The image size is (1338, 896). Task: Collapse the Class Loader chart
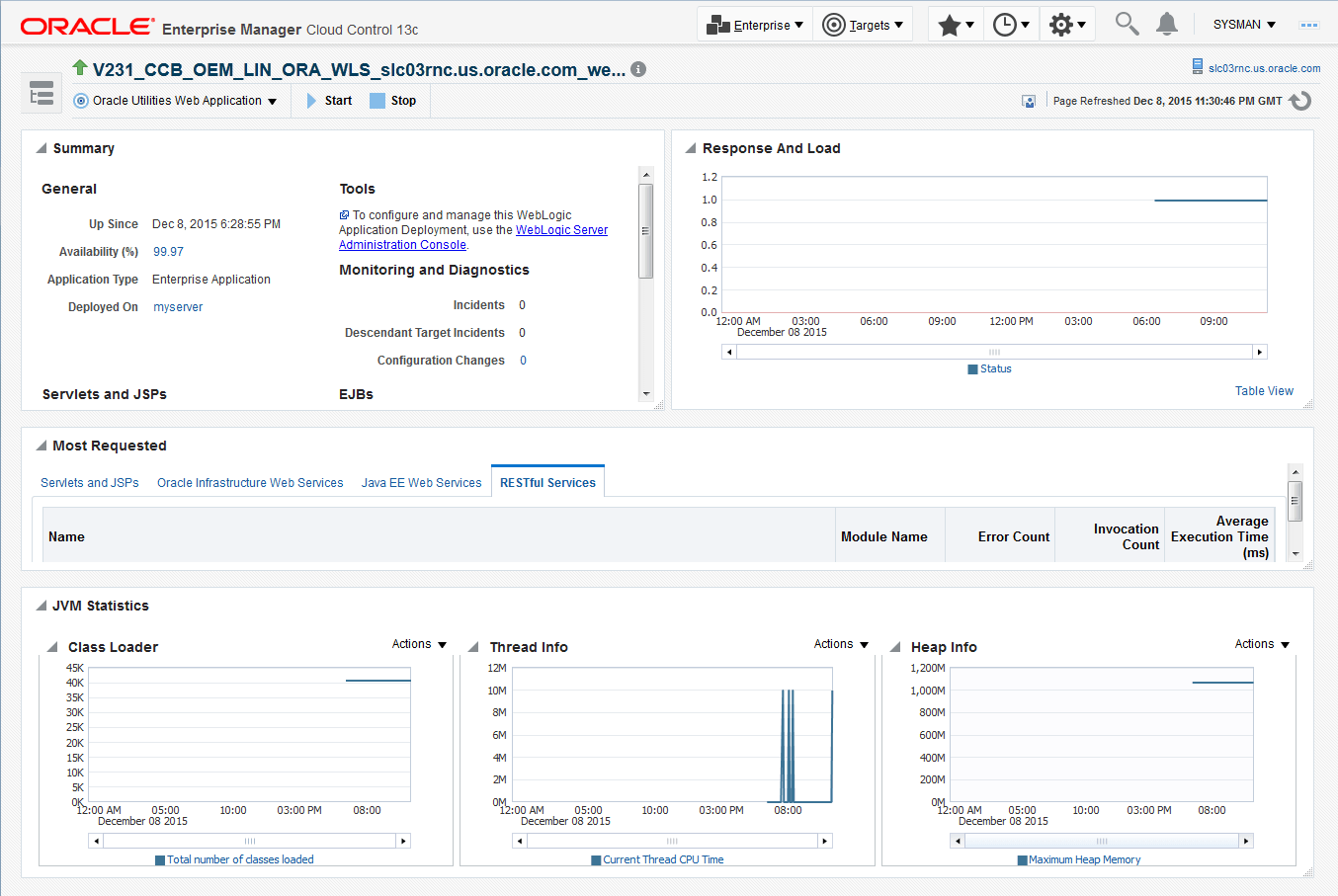[x=53, y=647]
